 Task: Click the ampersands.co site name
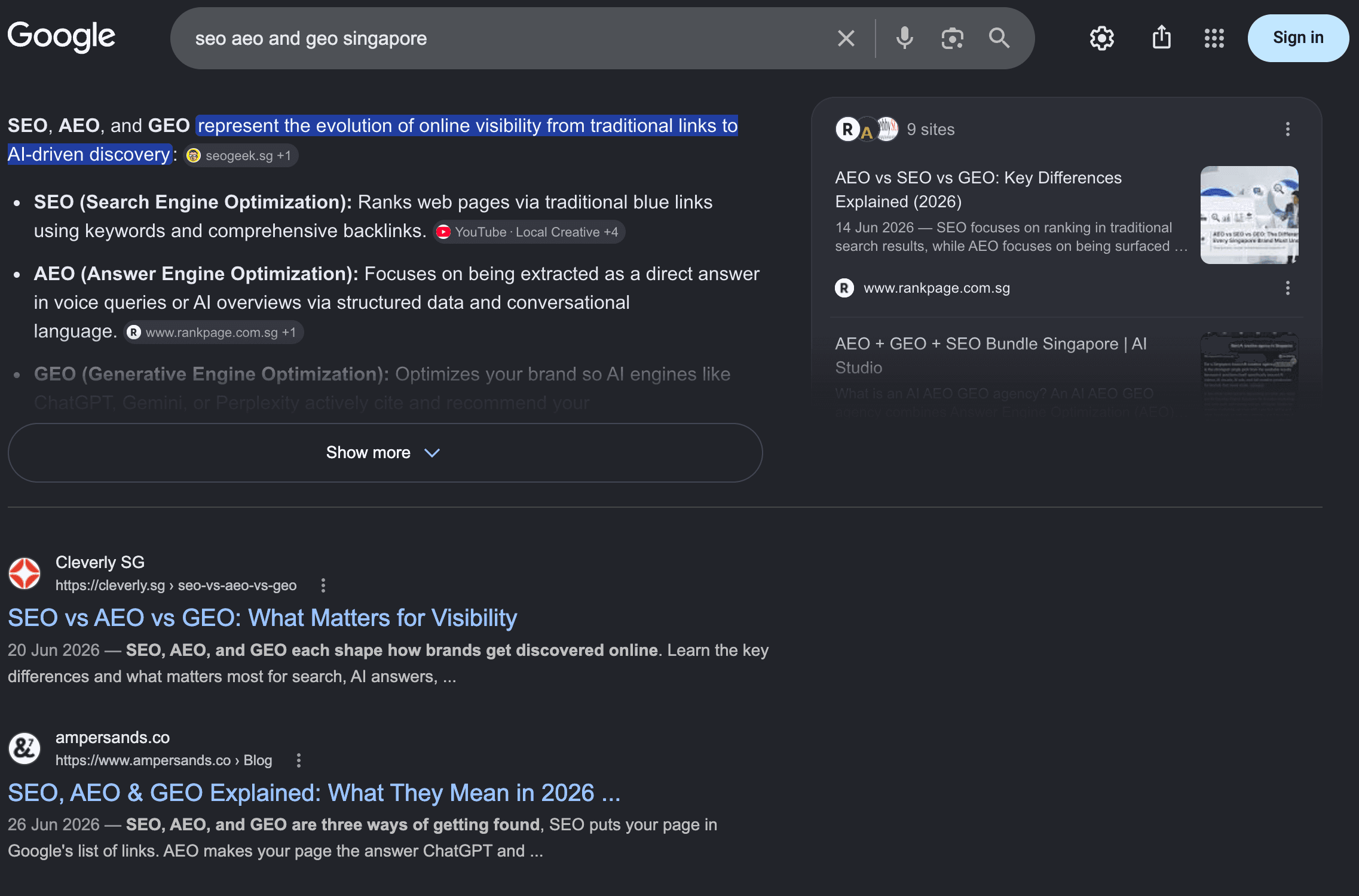(x=112, y=737)
